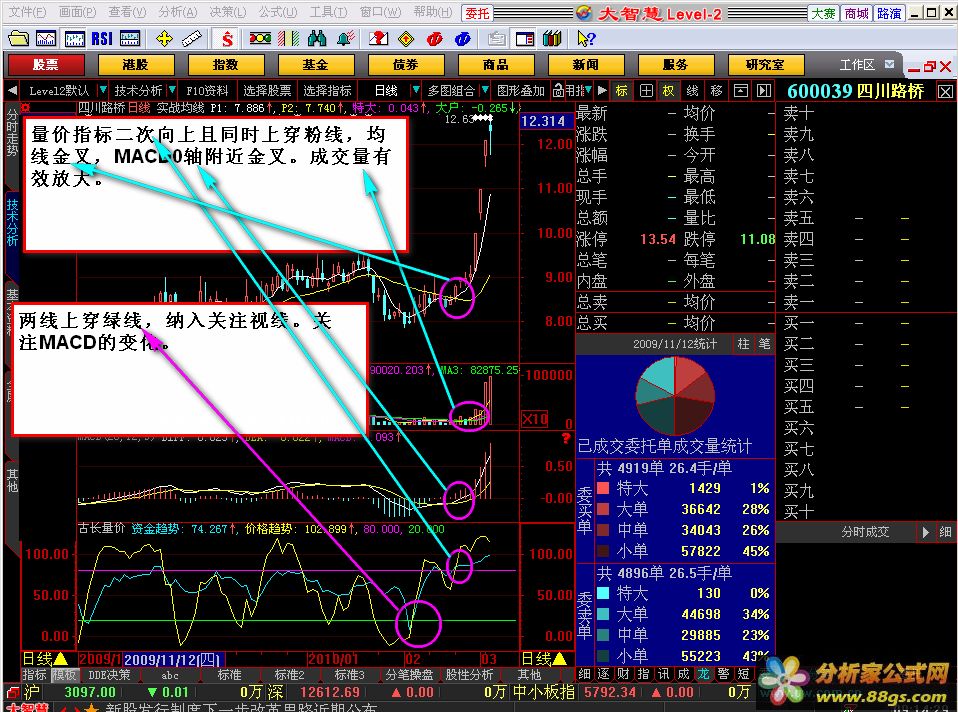Select the 分笔操盘 bottom tab
958x712 pixels.
tap(409, 675)
